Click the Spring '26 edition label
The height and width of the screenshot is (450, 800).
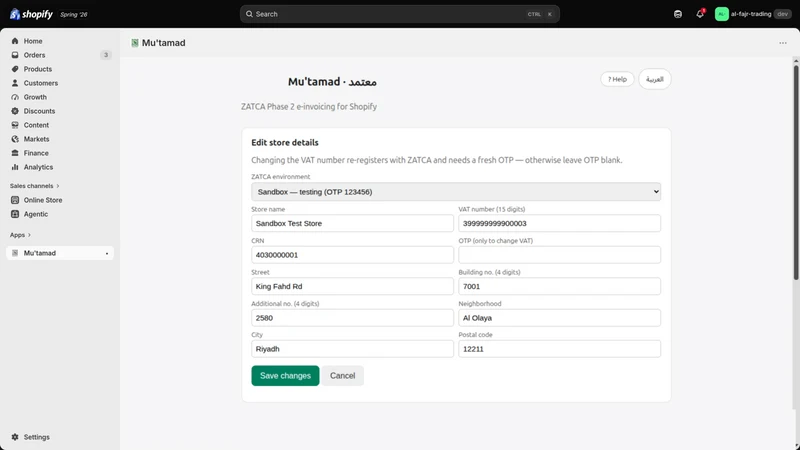pyautogui.click(x=74, y=14)
